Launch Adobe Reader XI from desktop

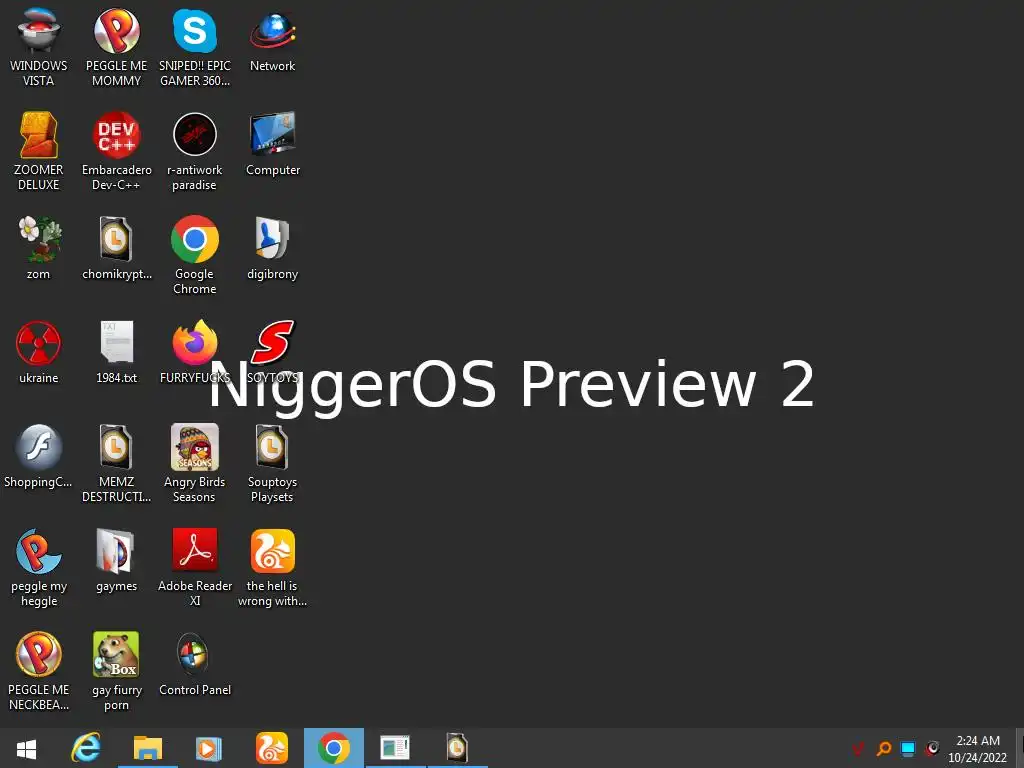point(195,566)
